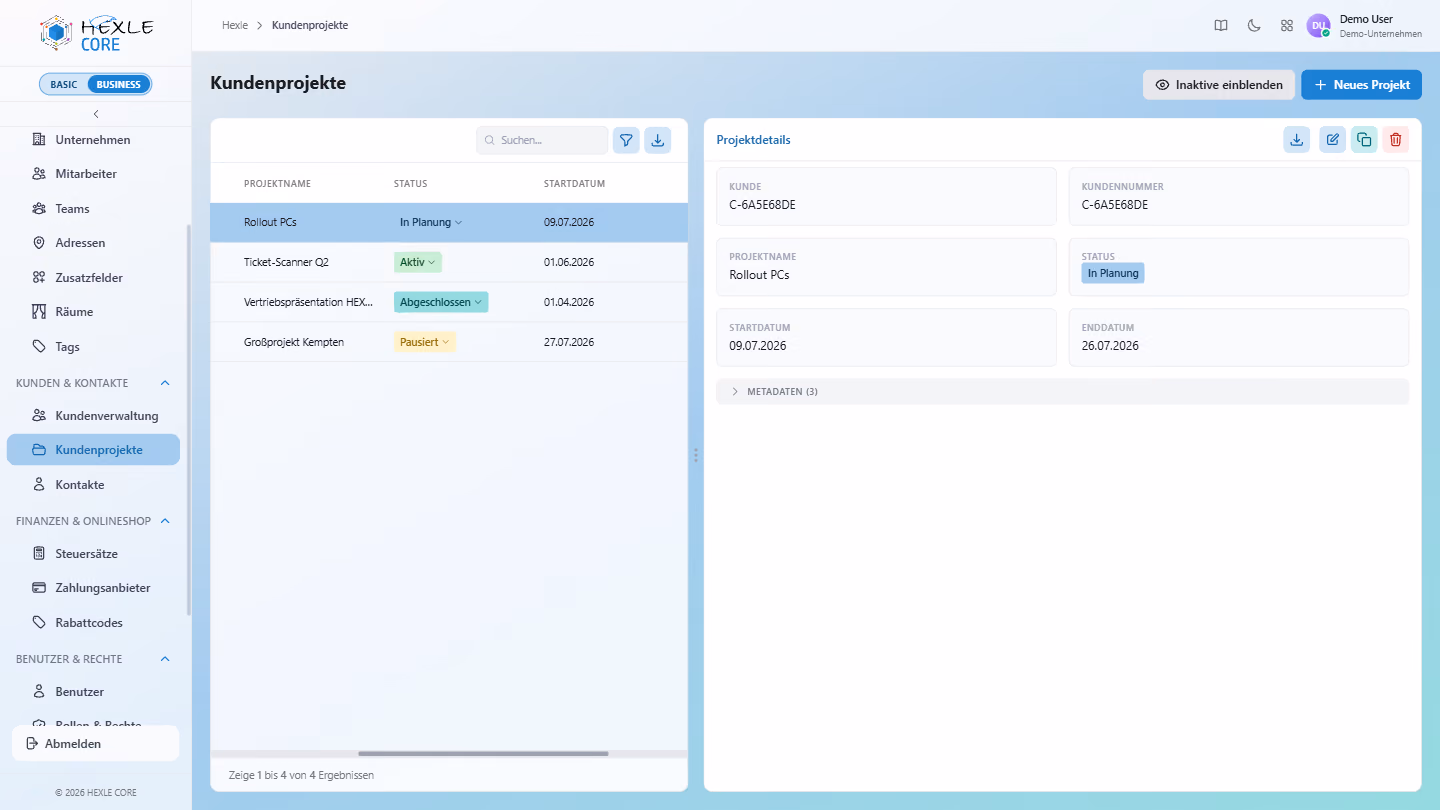Click the Enddatum value 26.07.2026
Image resolution: width=1440 pixels, height=810 pixels.
pyautogui.click(x=1110, y=346)
